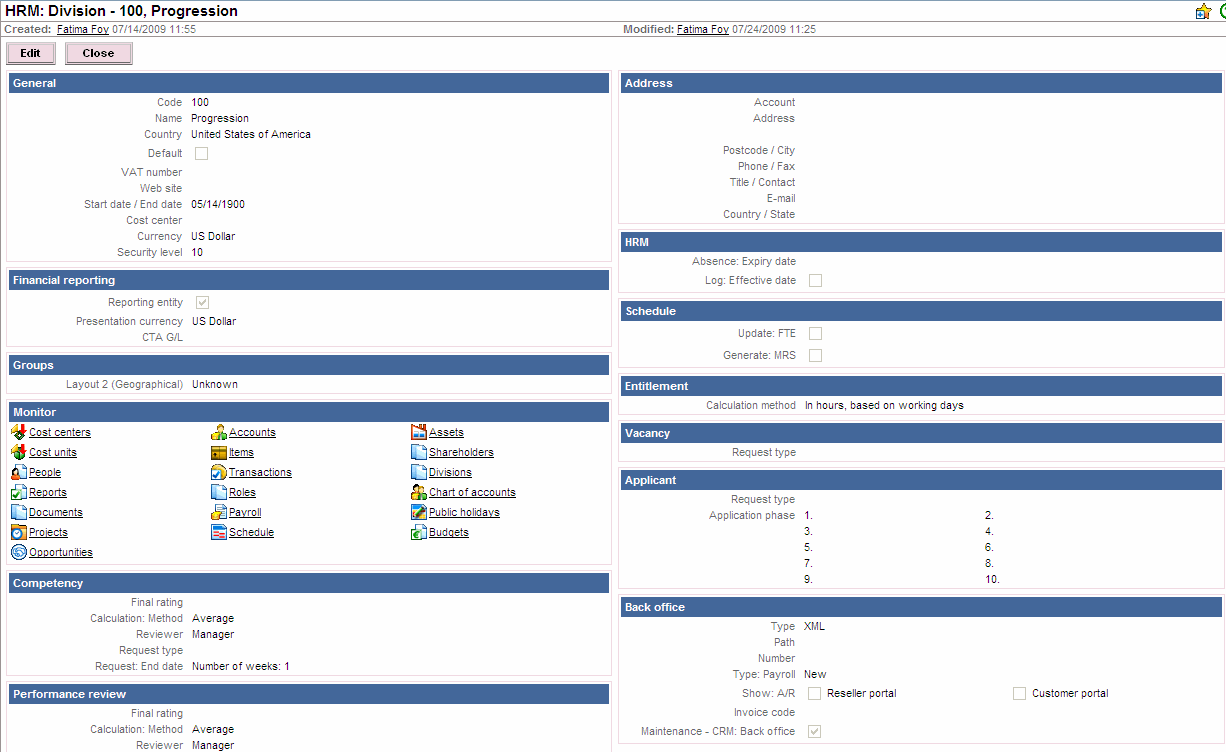Click the add to favorites star icon
The width and height of the screenshot is (1226, 752).
click(x=1203, y=11)
